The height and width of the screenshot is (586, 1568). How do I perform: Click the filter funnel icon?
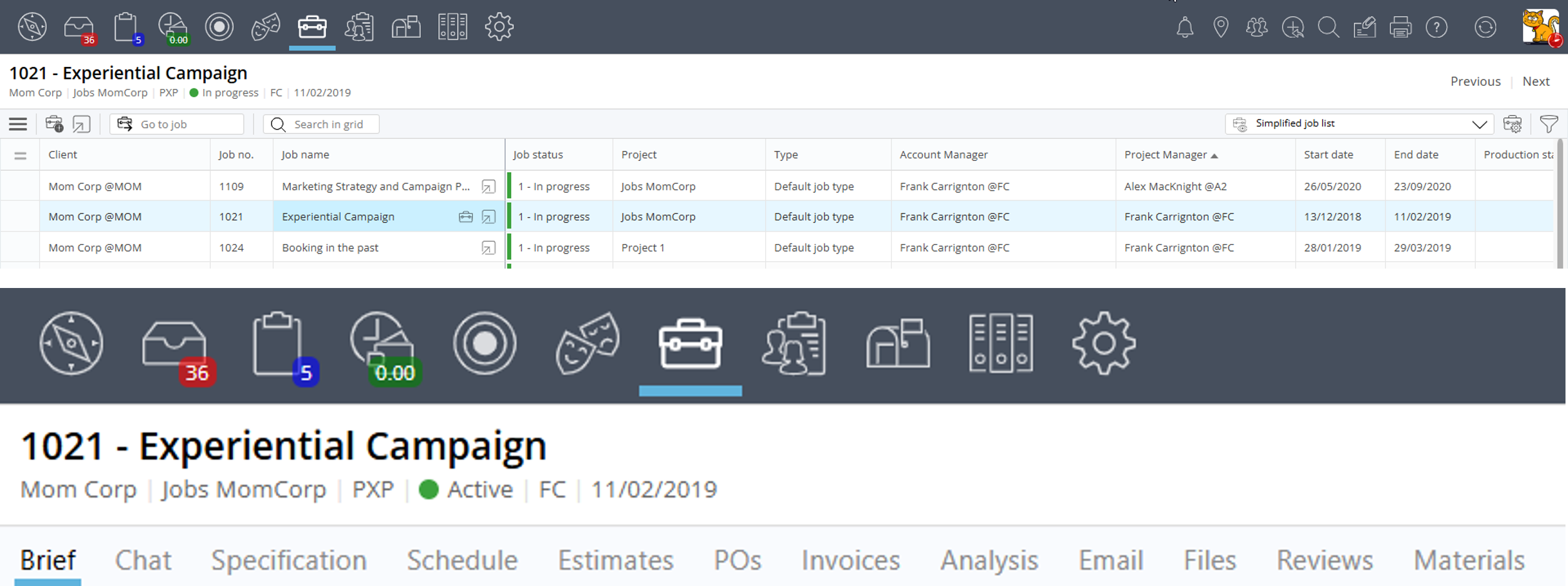pyautogui.click(x=1549, y=124)
